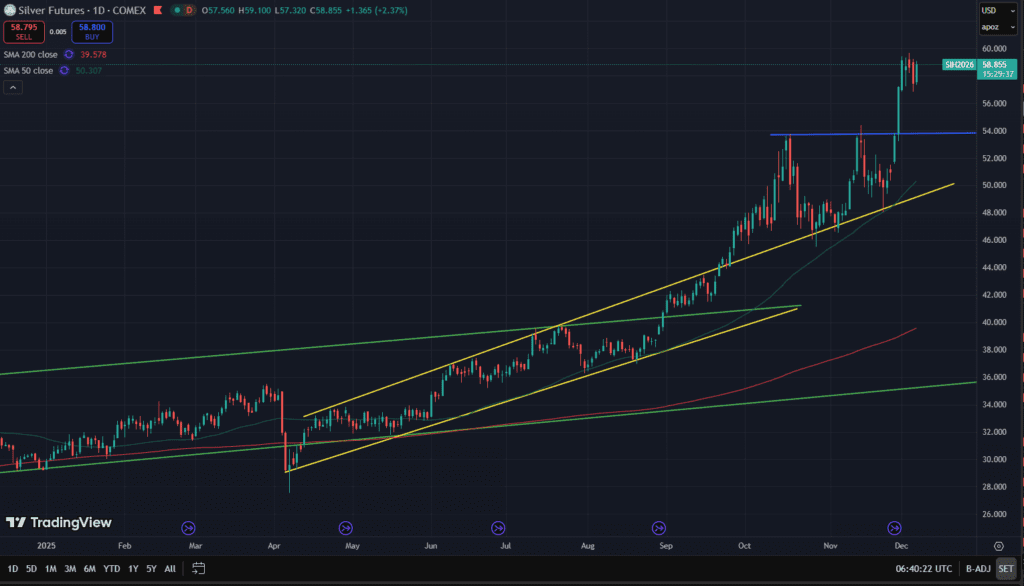The width and height of the screenshot is (1024, 586).
Task: Click the 06:40:22 UTC timezone clock
Action: pos(924,569)
